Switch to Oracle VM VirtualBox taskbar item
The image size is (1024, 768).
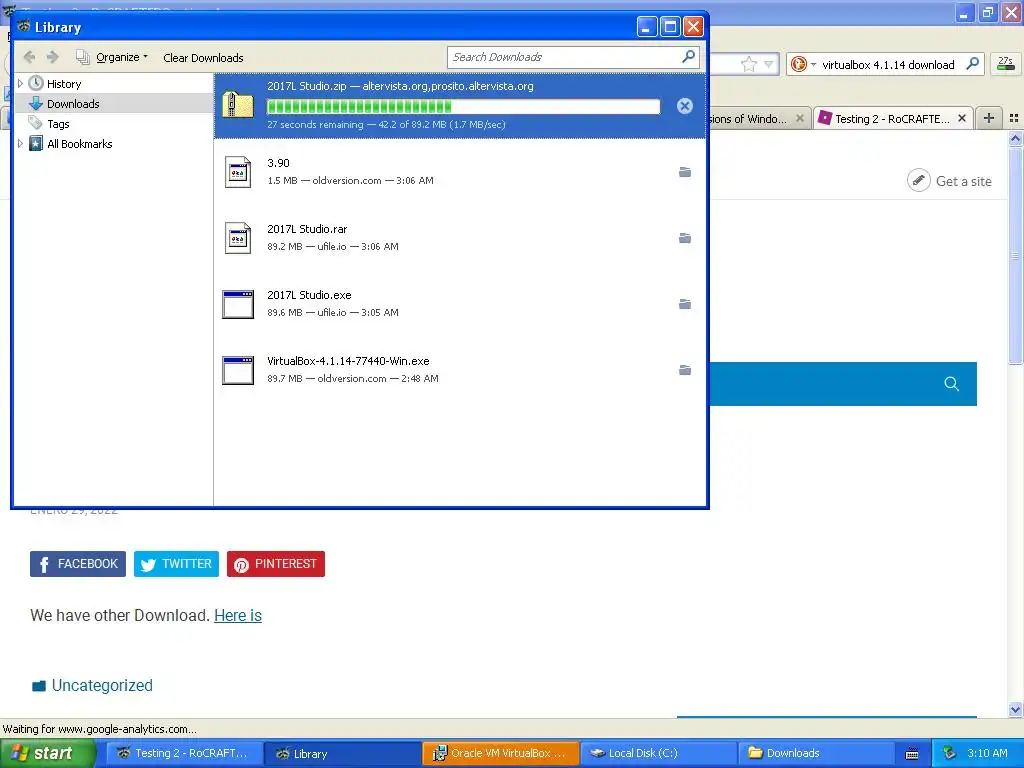pos(501,753)
